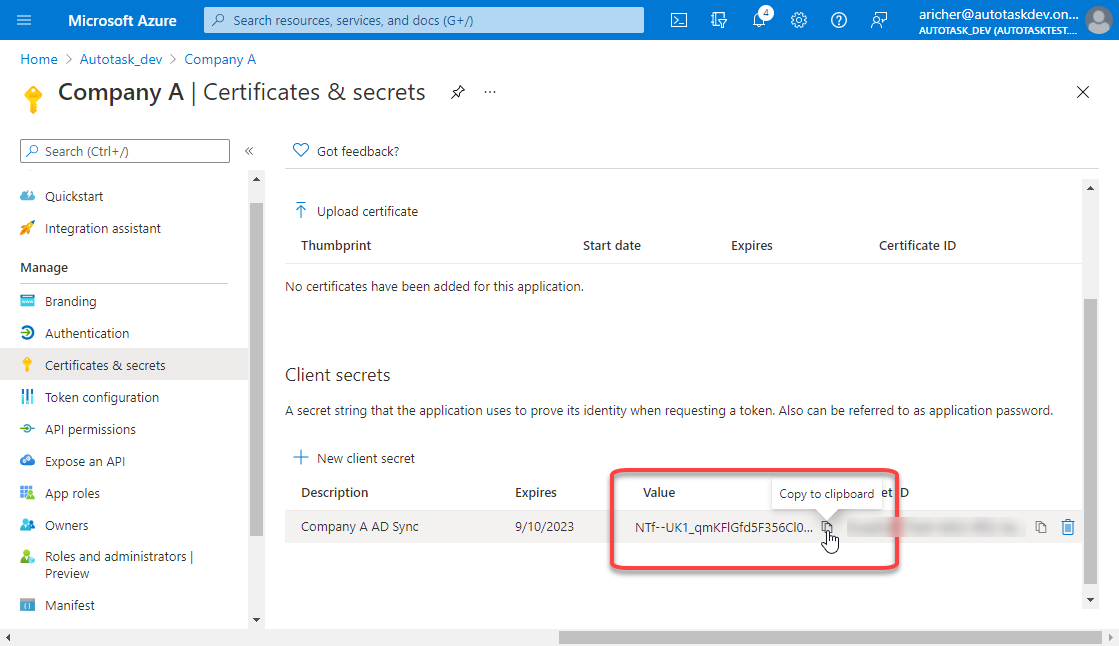Collapse the left sidebar menu
This screenshot has width=1119, height=646.
coord(249,151)
